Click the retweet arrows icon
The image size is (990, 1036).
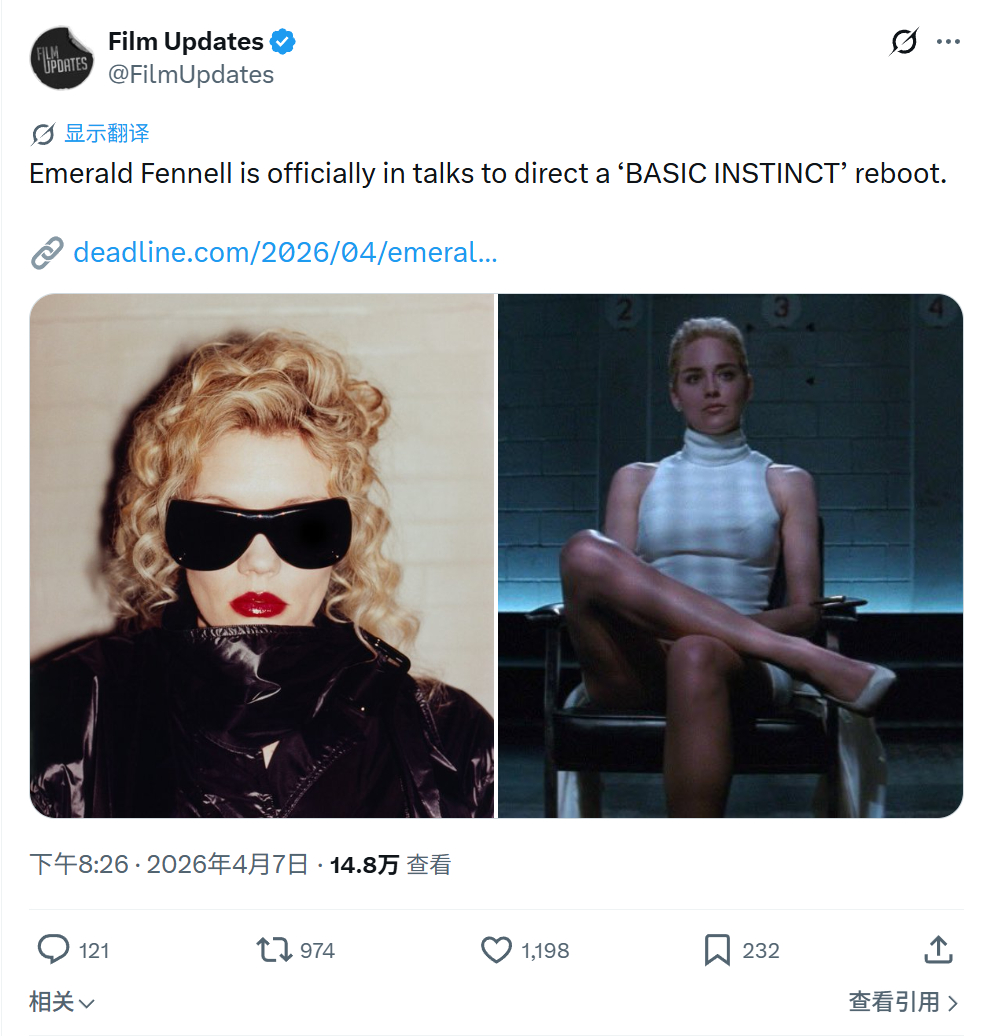(274, 950)
